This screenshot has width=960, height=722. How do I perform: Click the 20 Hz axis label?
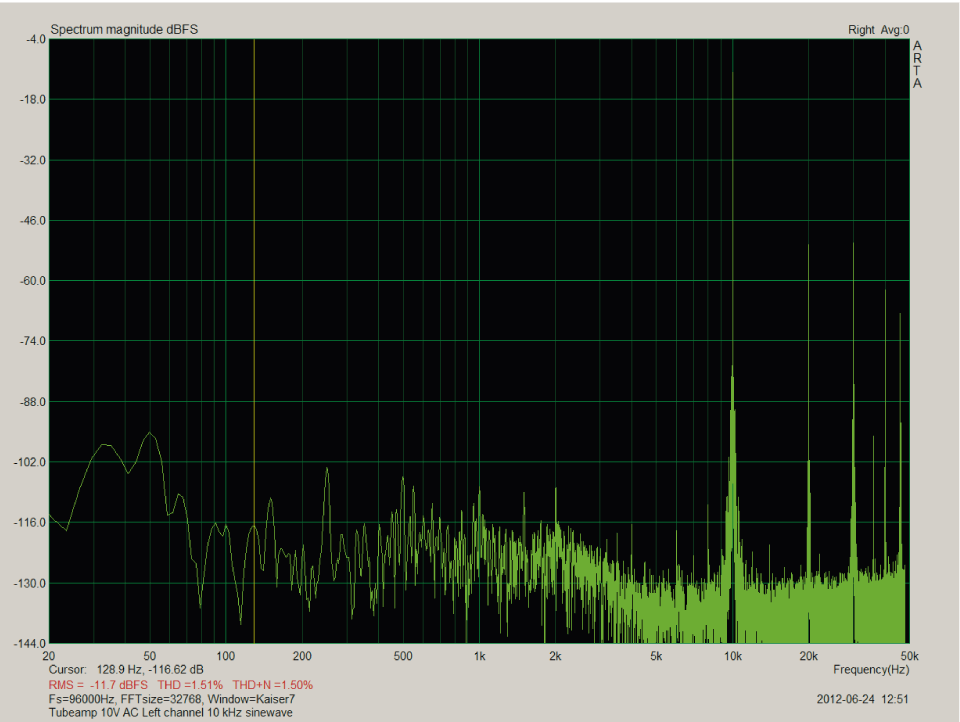[46, 657]
